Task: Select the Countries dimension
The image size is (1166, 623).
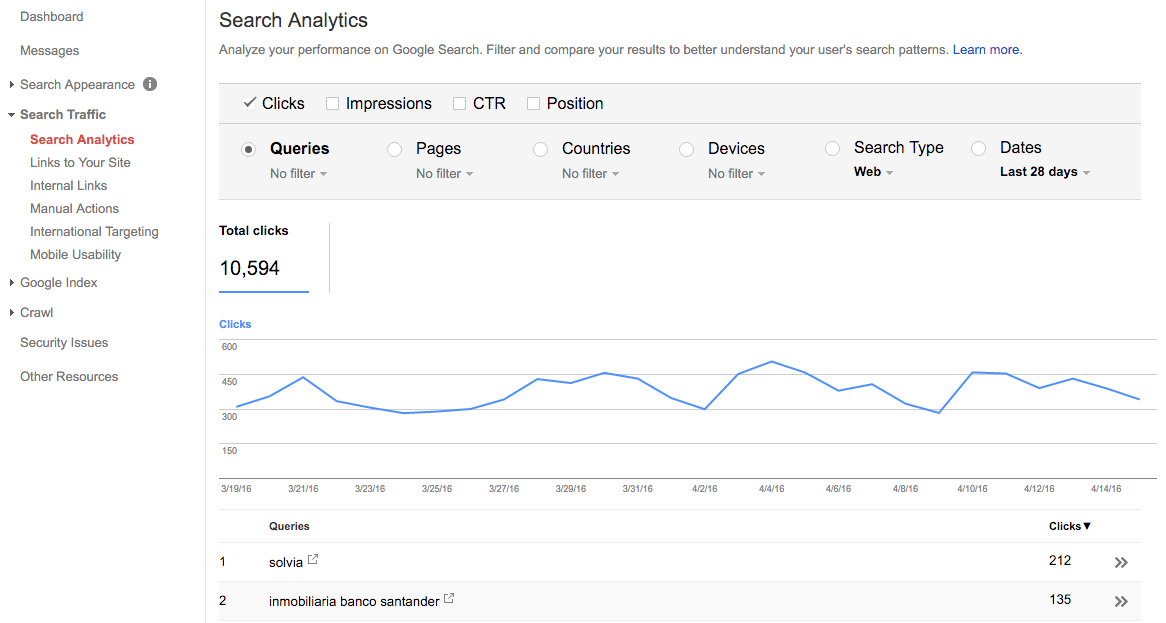Action: [540, 148]
